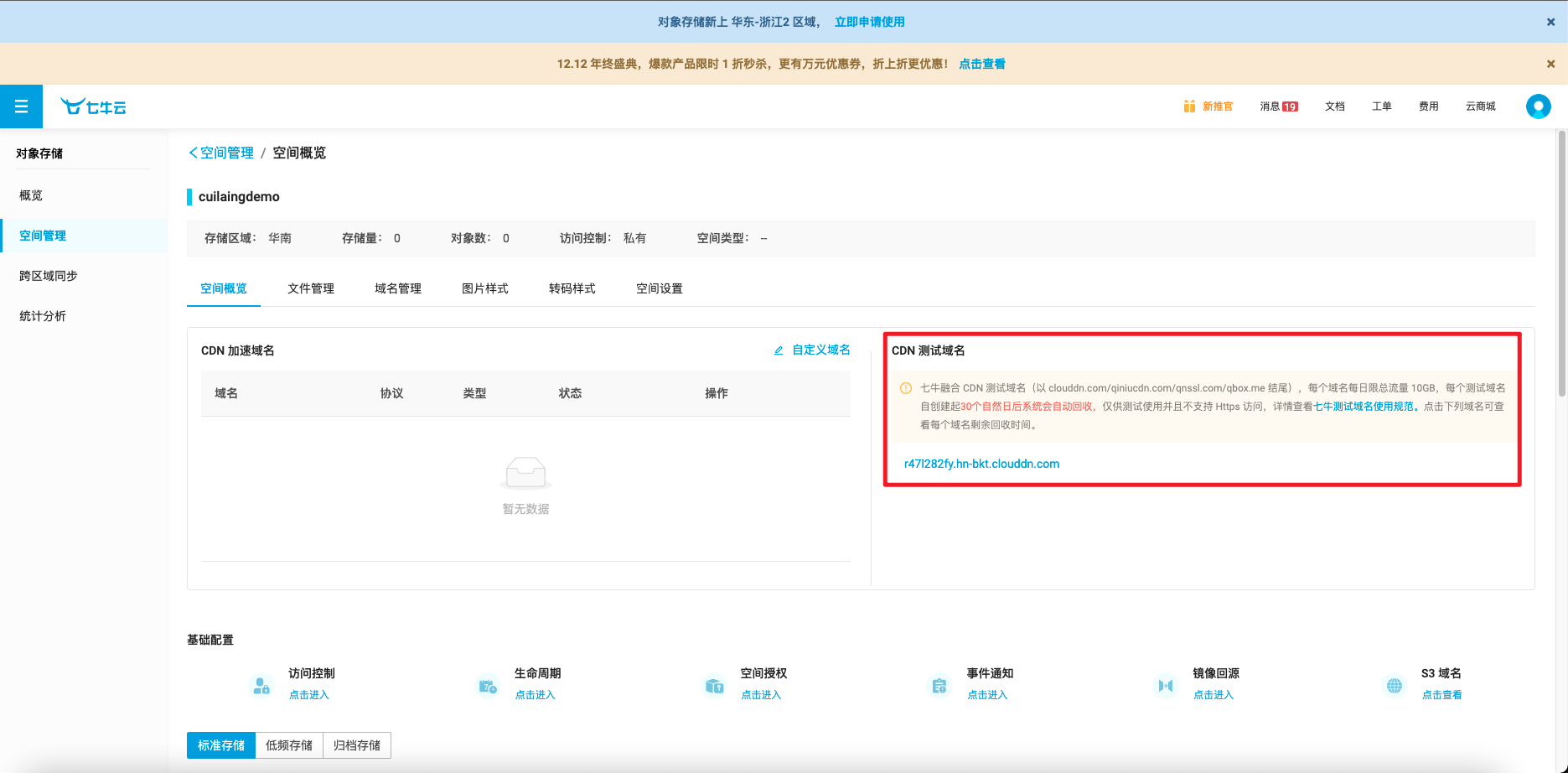Click 点击进入 under 镜像回源
This screenshot has width=1568, height=773.
1214,695
